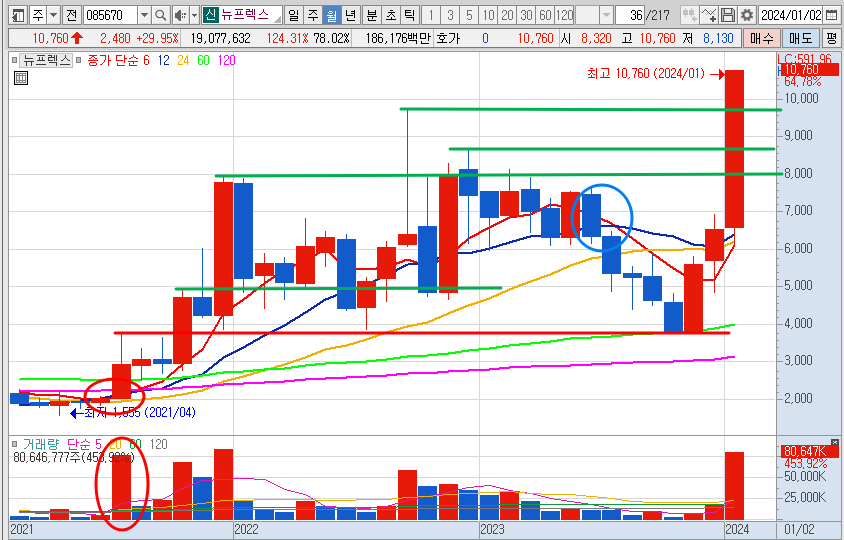
Task: Click the 30 interval button
Action: tap(526, 15)
